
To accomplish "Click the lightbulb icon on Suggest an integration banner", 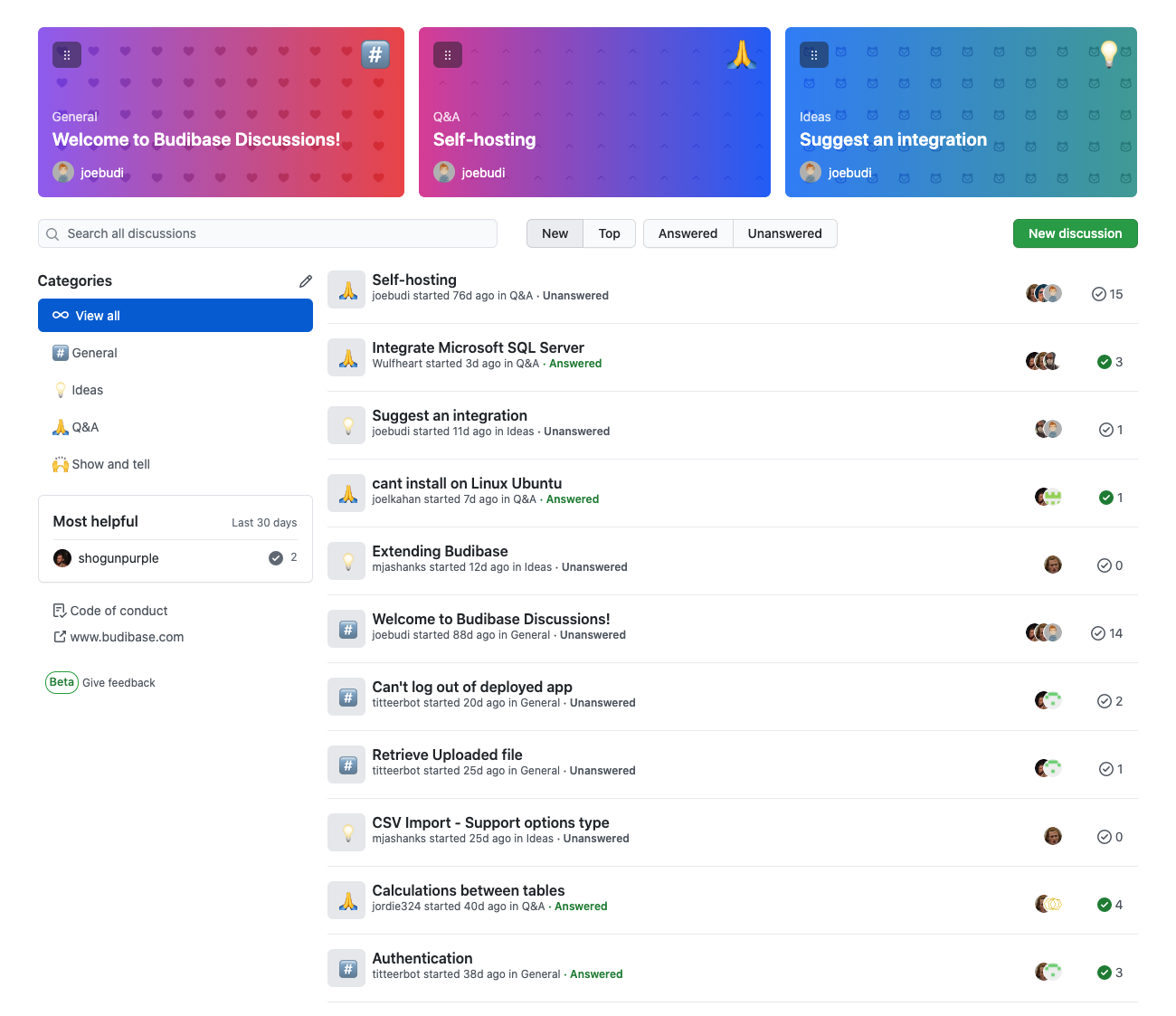I will [x=1109, y=54].
